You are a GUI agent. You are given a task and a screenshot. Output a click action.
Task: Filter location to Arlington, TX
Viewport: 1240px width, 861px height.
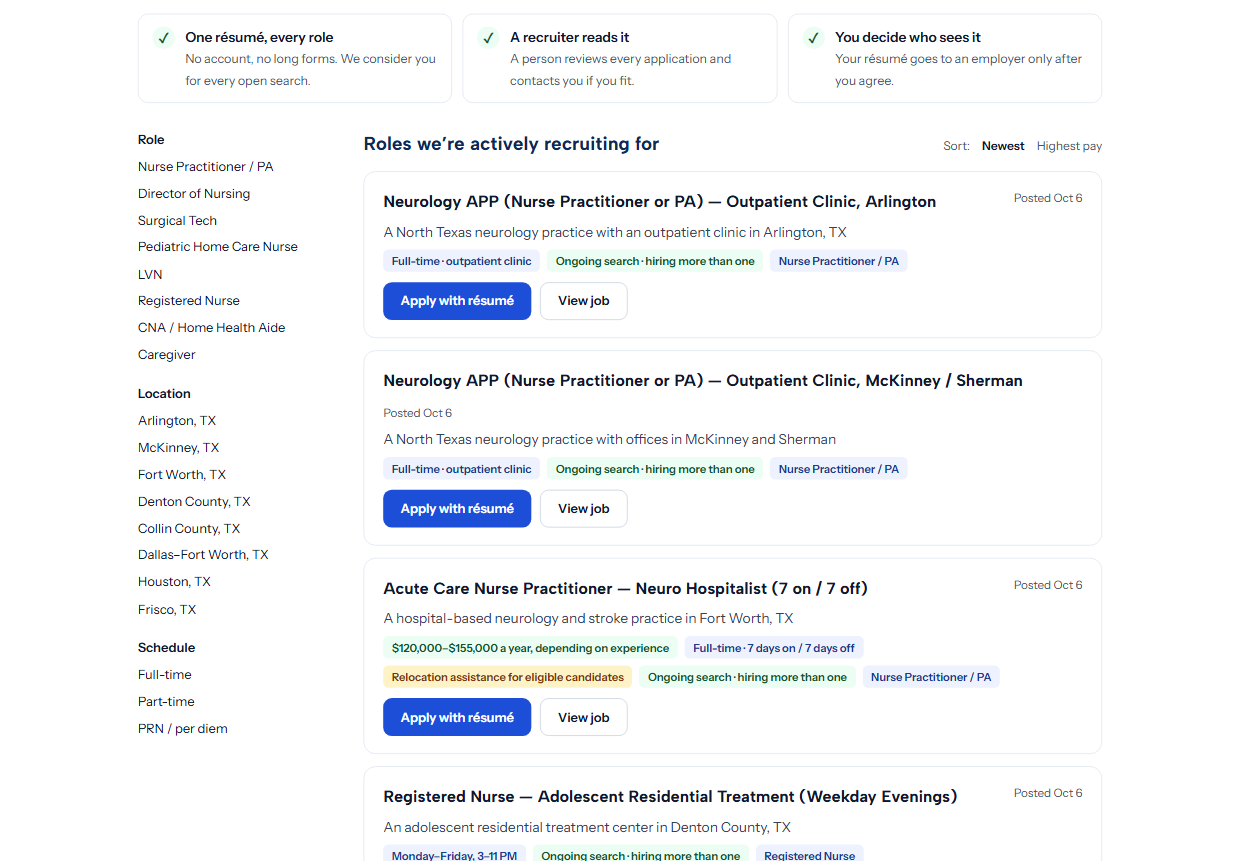pyautogui.click(x=177, y=421)
